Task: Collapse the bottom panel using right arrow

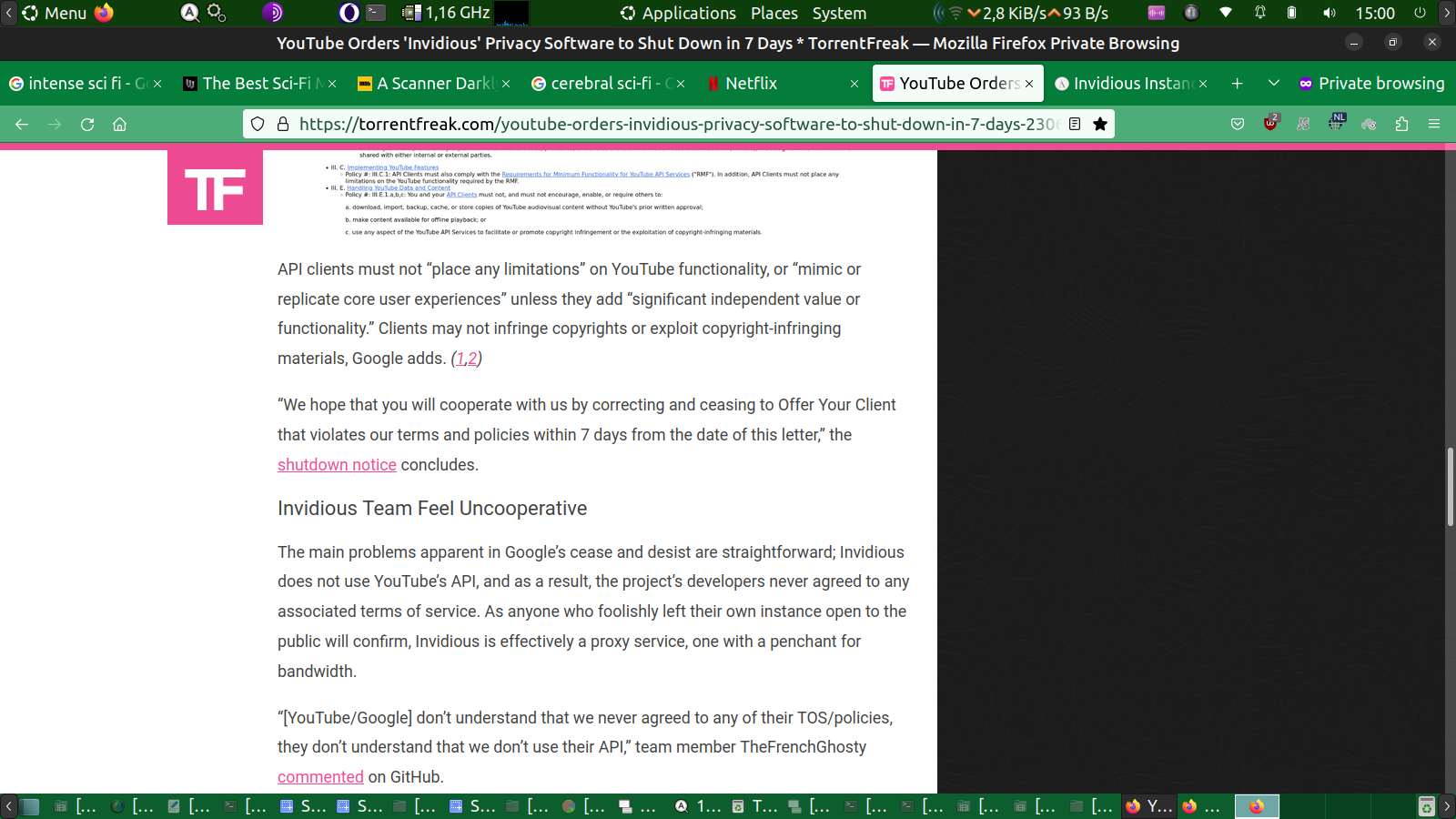Action: 1447,806
